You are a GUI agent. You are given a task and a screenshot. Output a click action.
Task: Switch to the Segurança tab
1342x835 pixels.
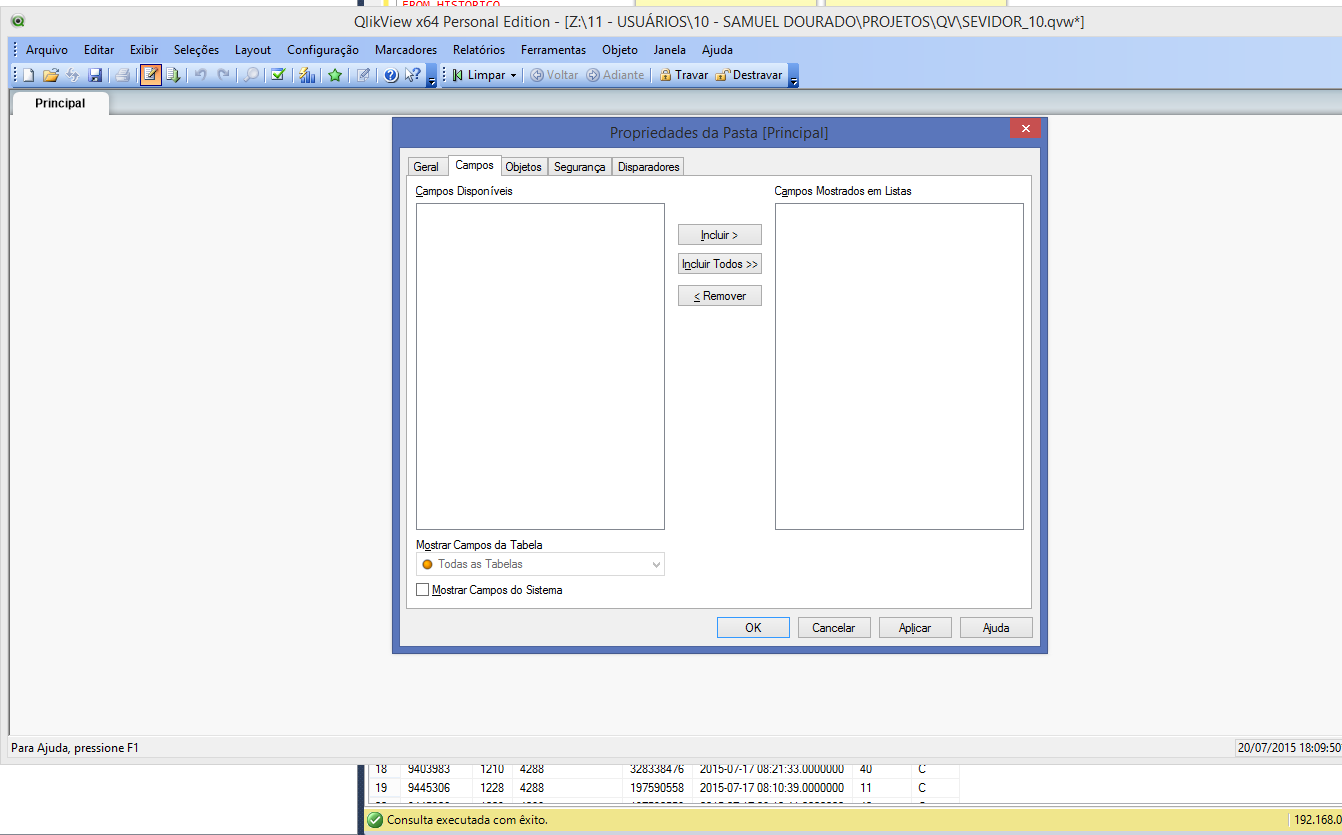coord(580,167)
